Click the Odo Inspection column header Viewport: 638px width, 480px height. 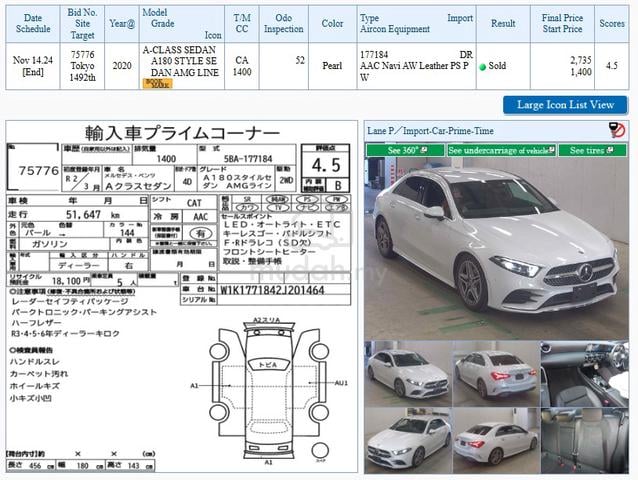pyautogui.click(x=284, y=24)
